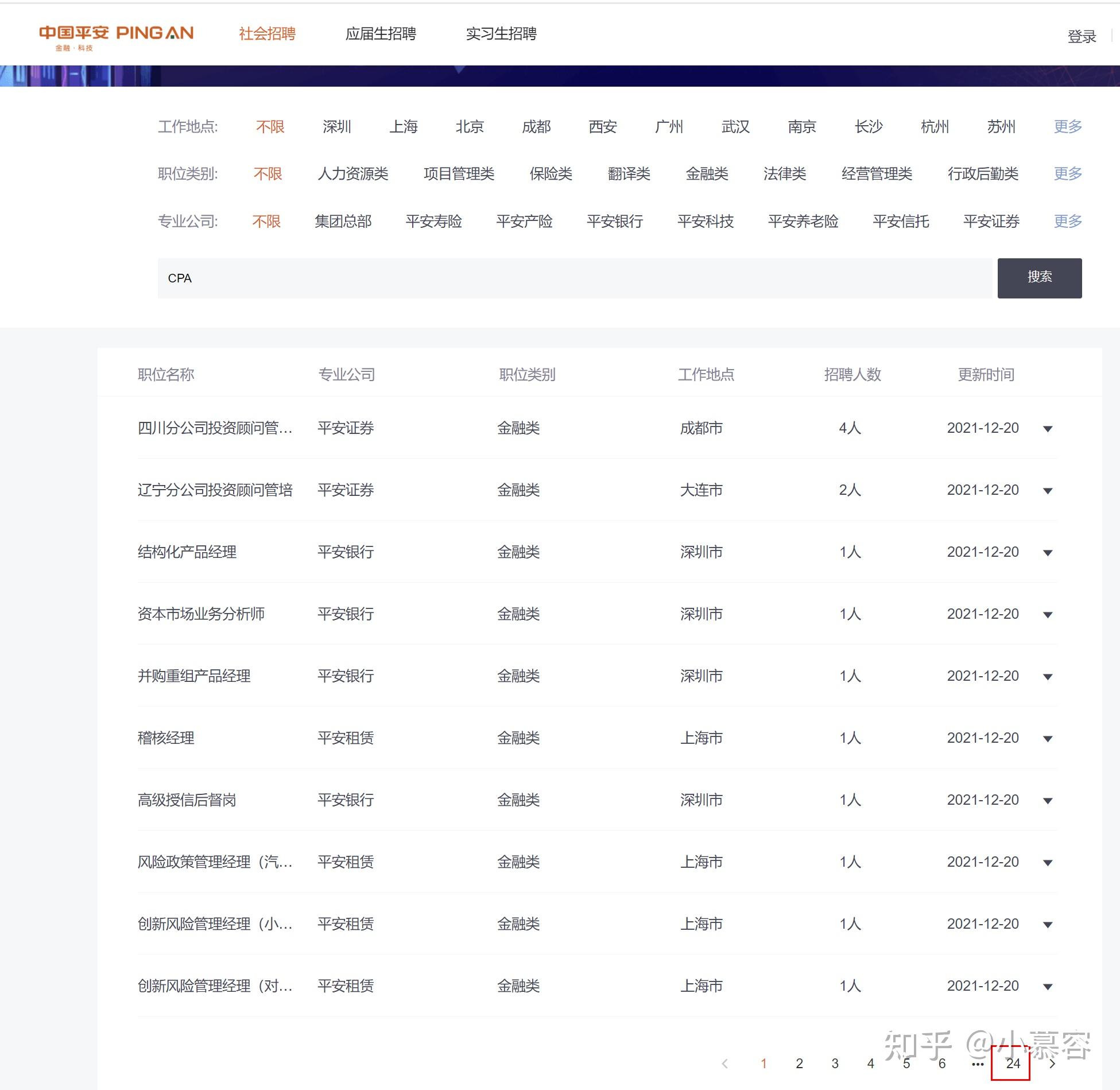Show 更多 professional company options

[1067, 221]
